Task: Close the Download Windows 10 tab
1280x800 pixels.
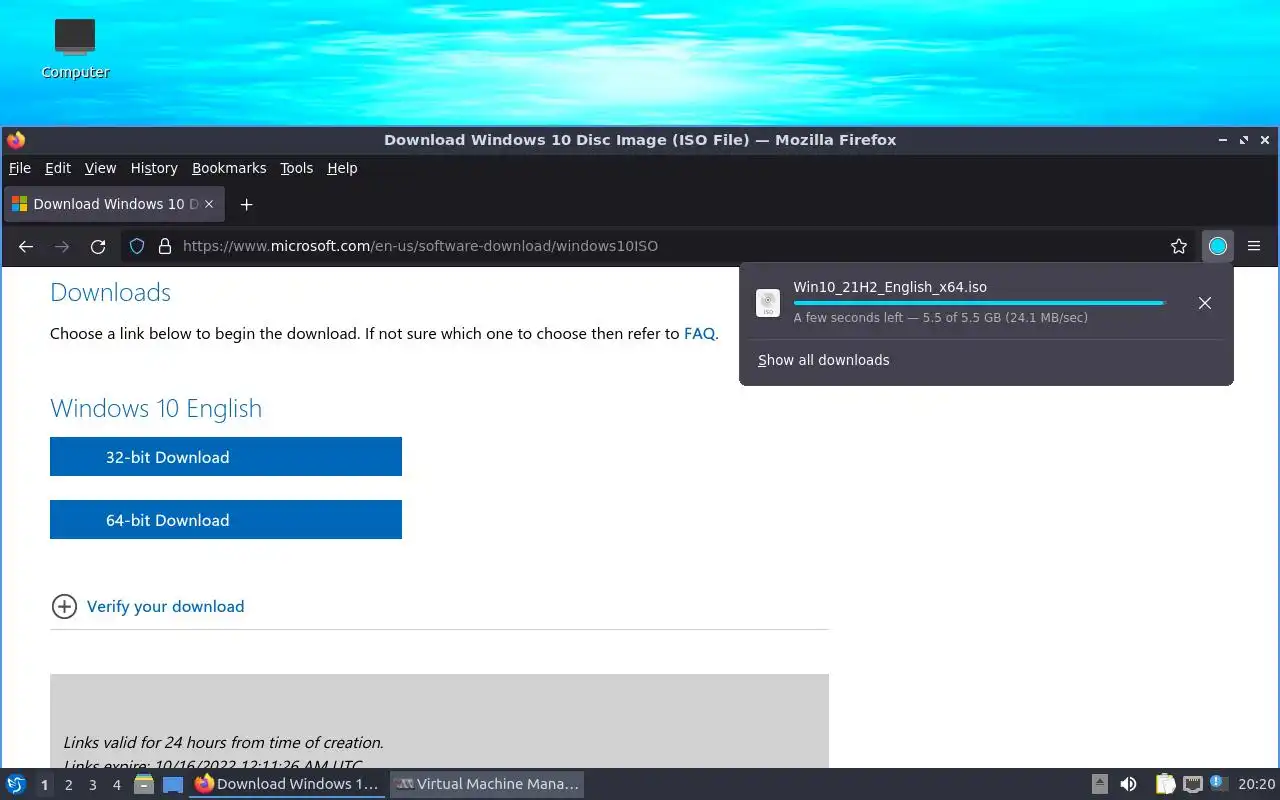Action: point(209,204)
